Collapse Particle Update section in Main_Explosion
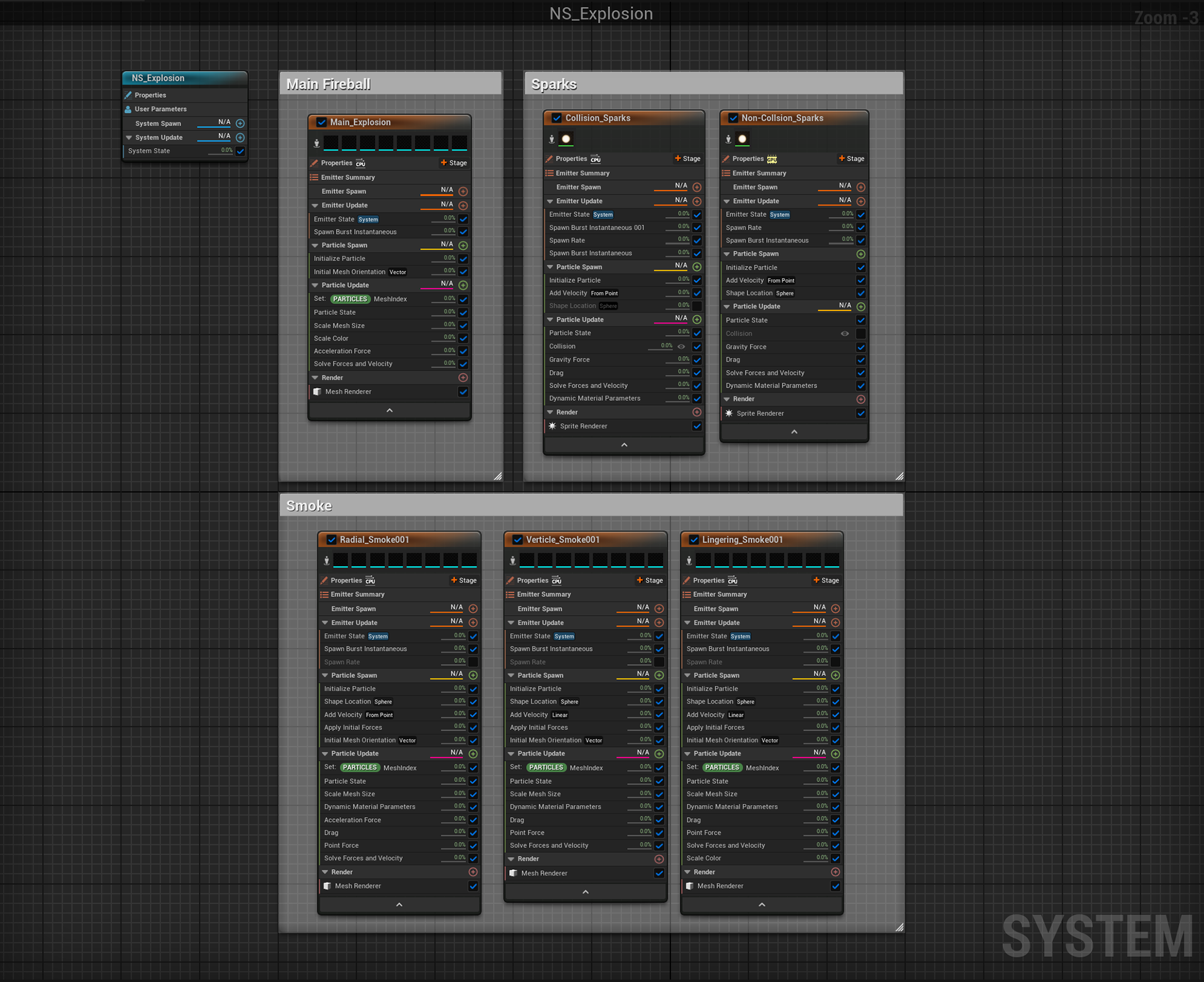 tap(315, 285)
